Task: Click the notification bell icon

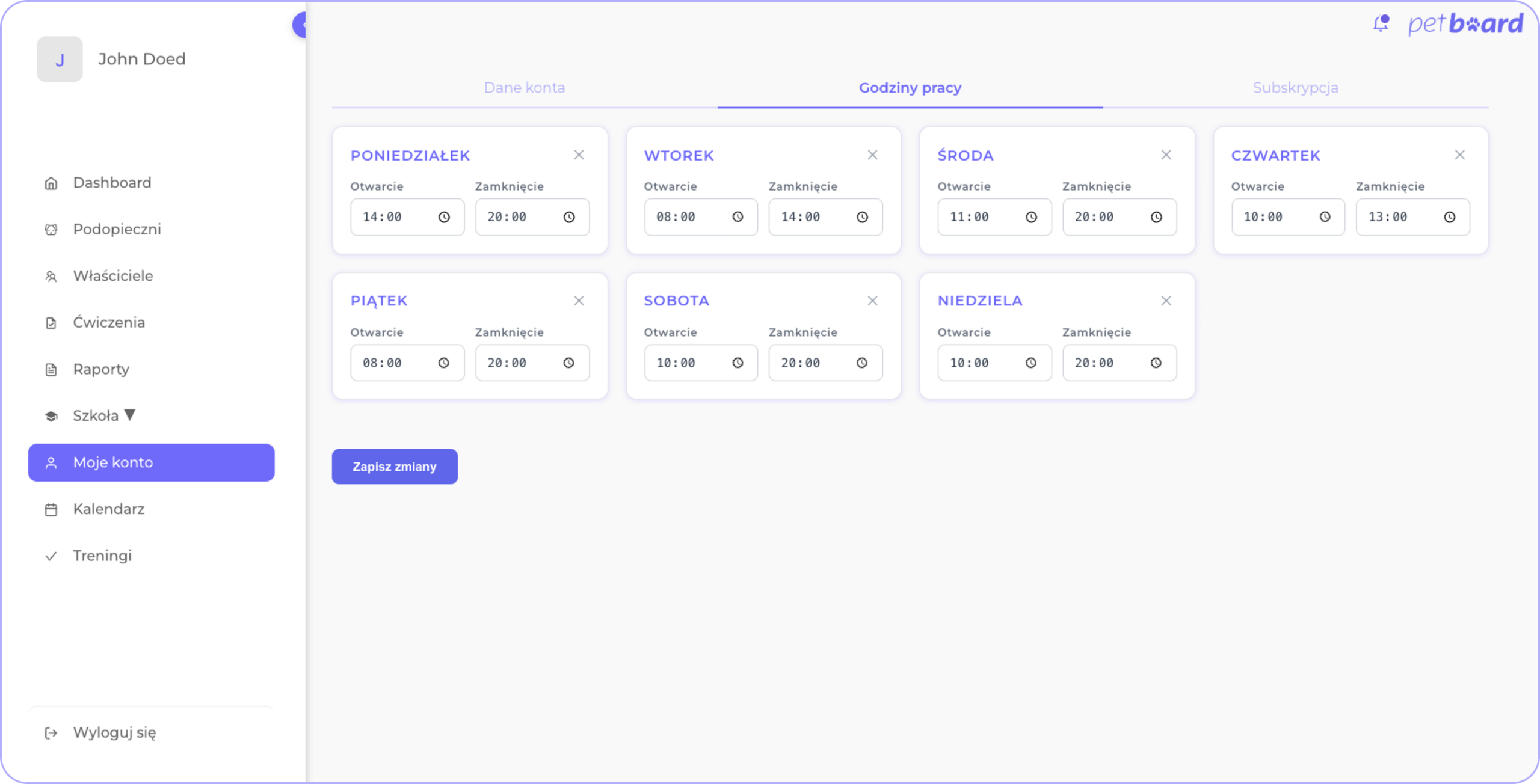Action: [x=1381, y=23]
